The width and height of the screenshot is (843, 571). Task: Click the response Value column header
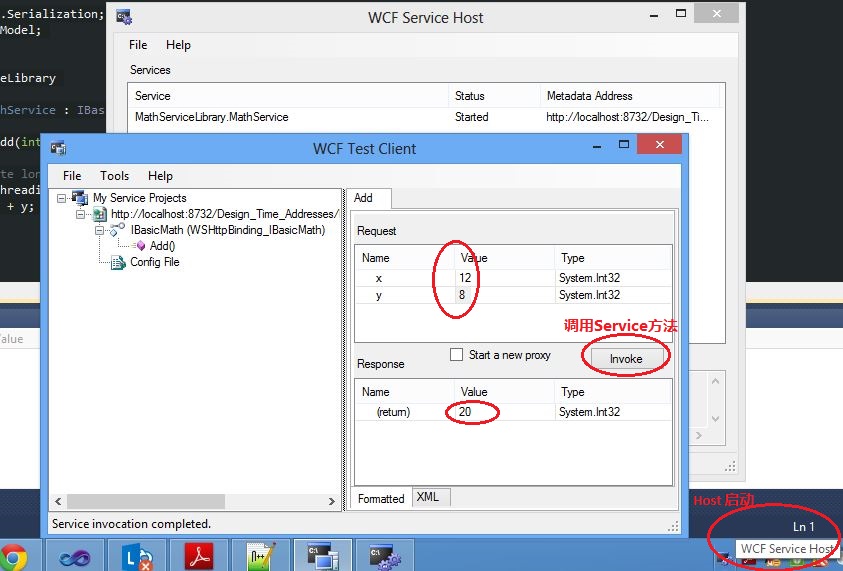coord(504,392)
